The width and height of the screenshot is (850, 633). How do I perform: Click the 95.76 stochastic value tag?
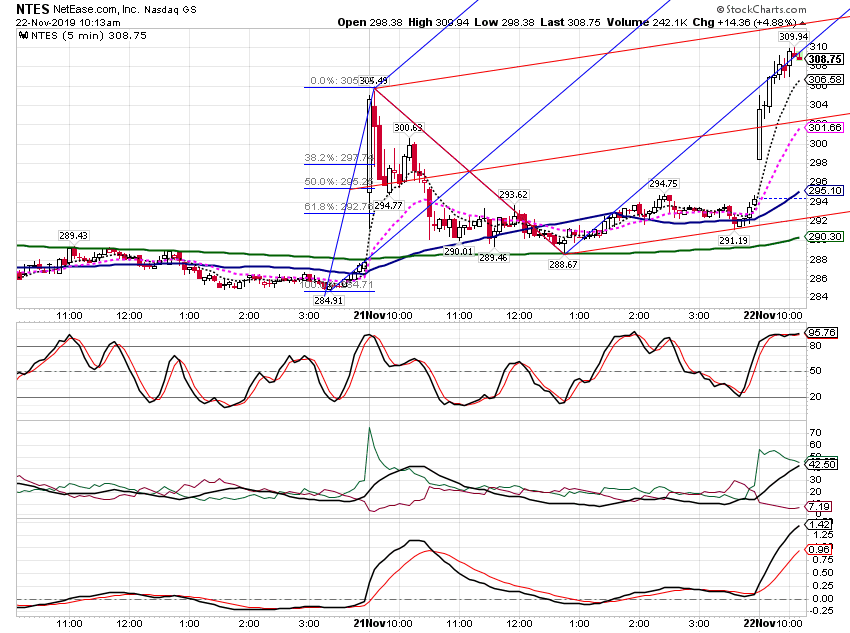tap(822, 333)
